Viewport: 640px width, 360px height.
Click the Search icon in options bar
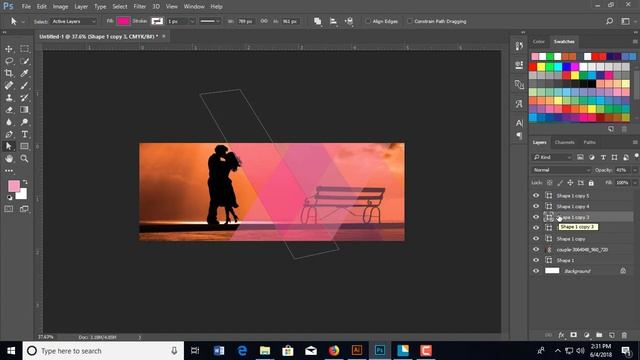tap(609, 21)
